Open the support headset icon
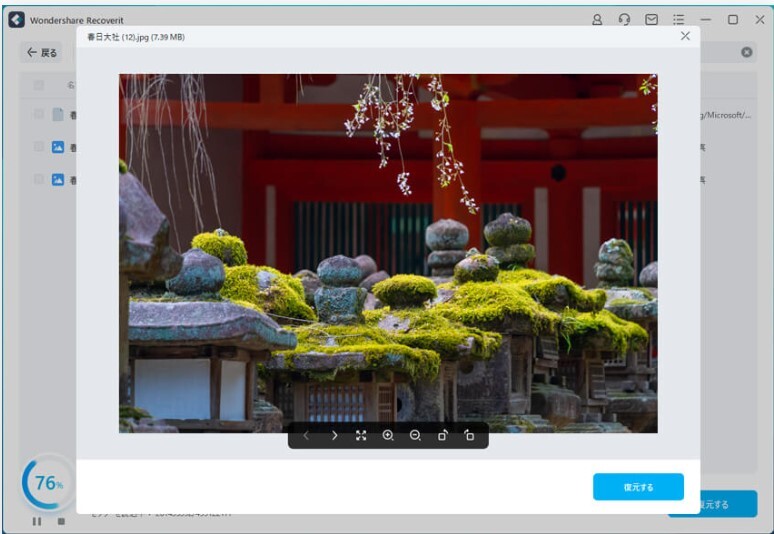Image resolution: width=774 pixels, height=534 pixels. point(624,19)
